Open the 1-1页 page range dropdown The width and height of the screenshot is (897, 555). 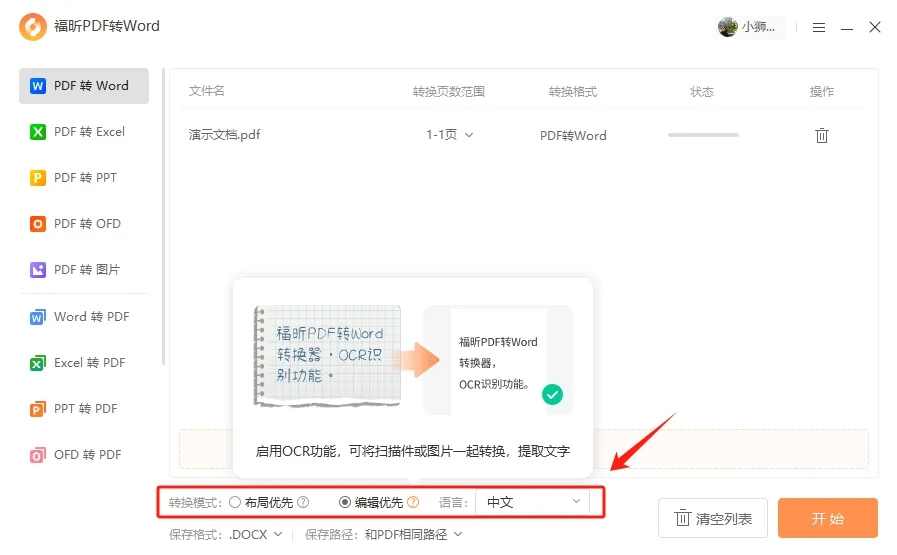[x=450, y=135]
